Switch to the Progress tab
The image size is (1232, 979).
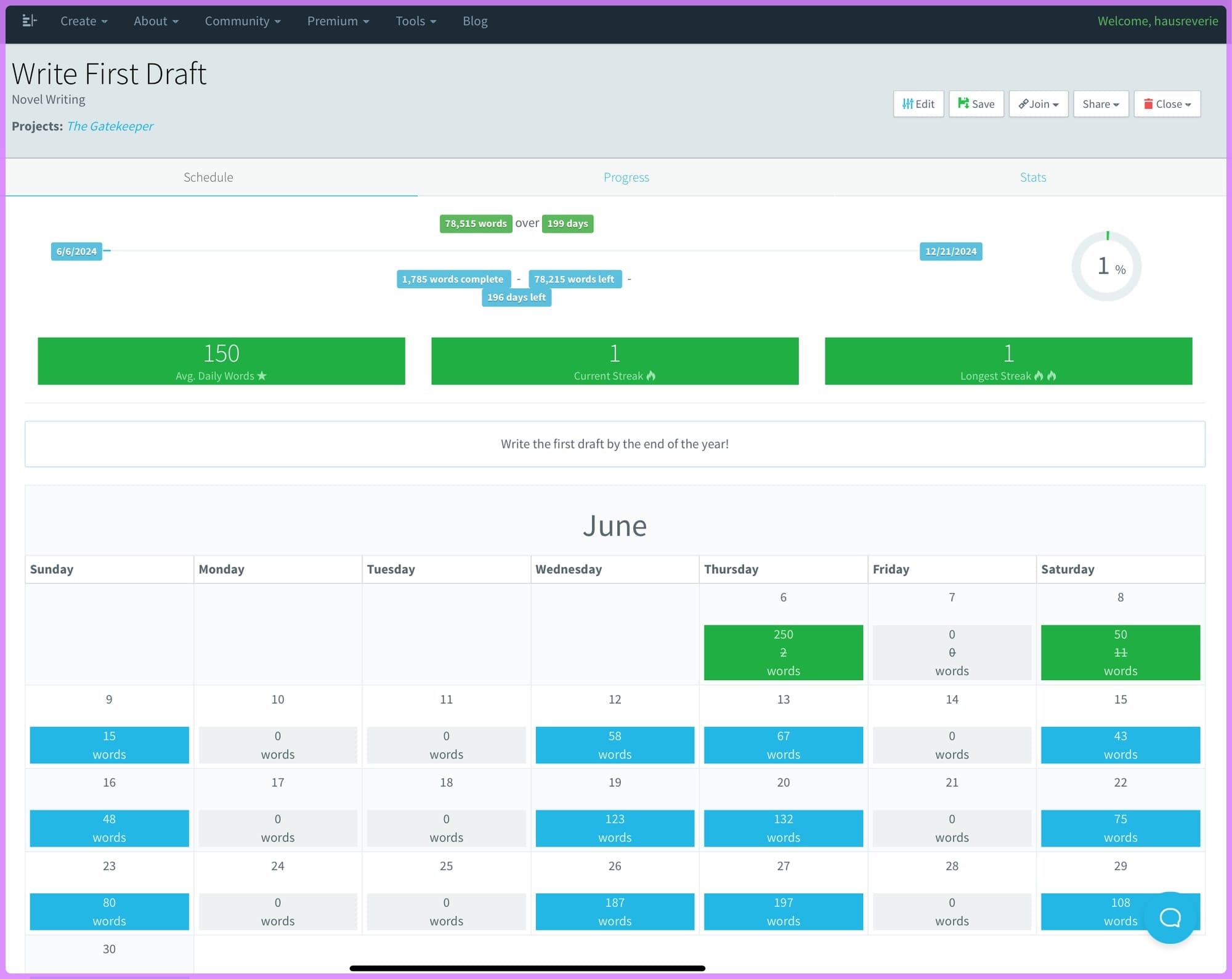(x=626, y=177)
